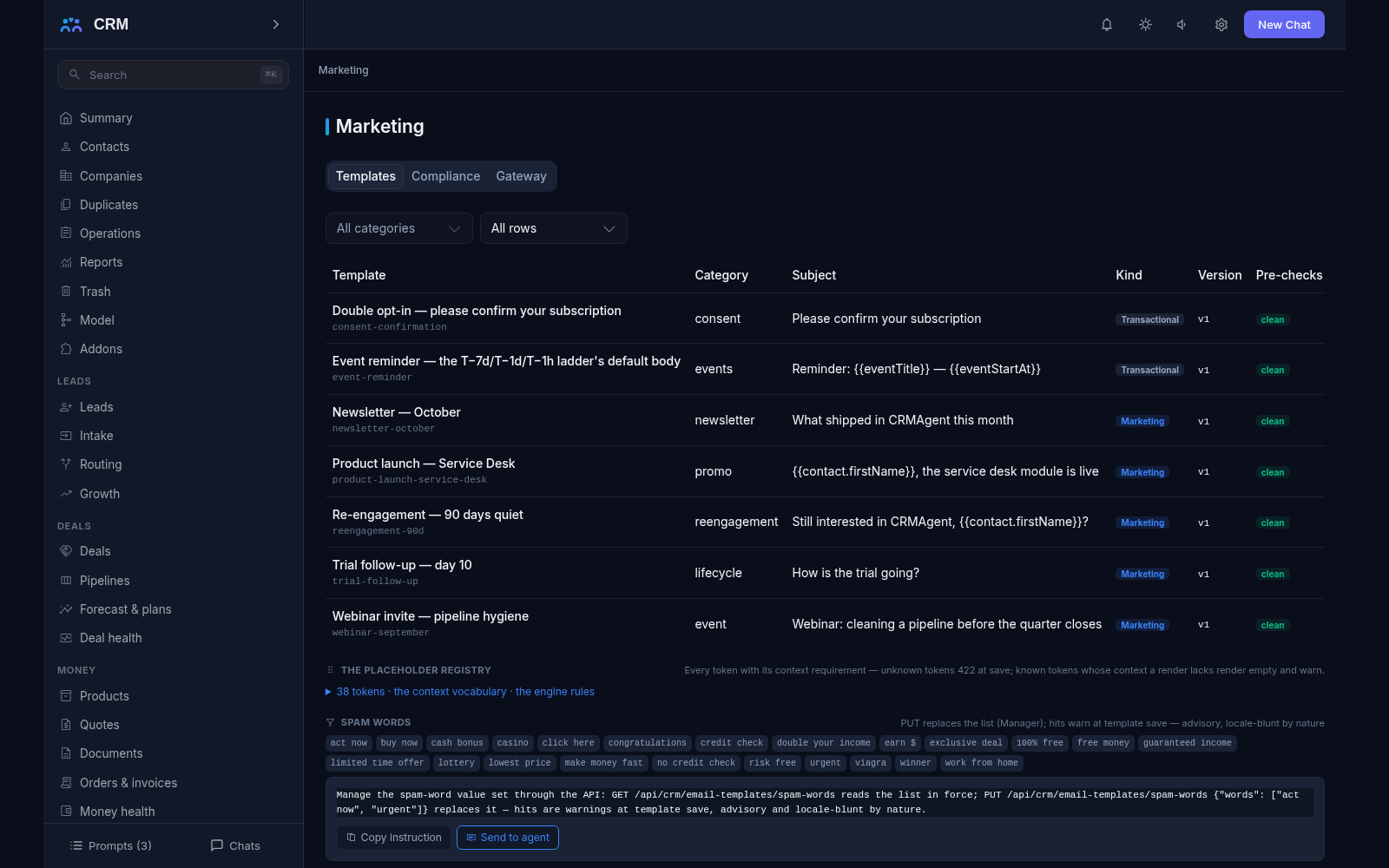Click the CRM logo icon
1389x868 pixels.
pyautogui.click(x=71, y=24)
